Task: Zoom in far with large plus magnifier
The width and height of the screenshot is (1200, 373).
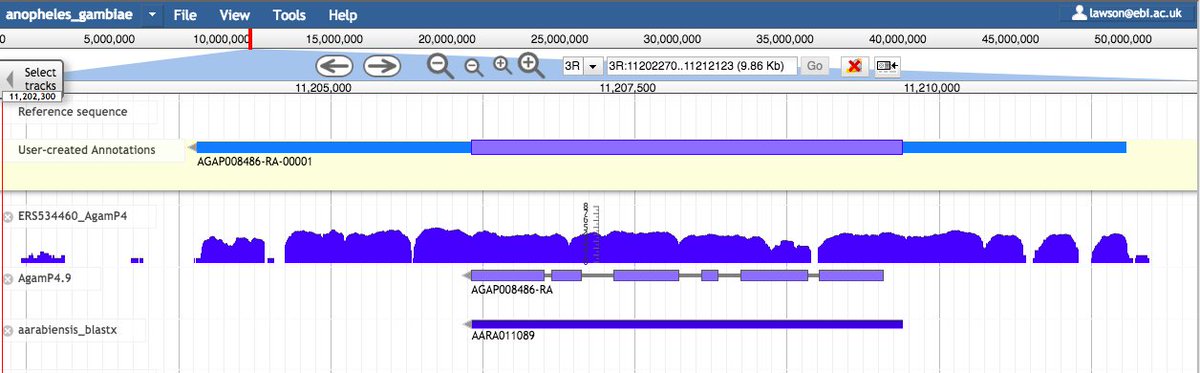Action: [x=531, y=66]
